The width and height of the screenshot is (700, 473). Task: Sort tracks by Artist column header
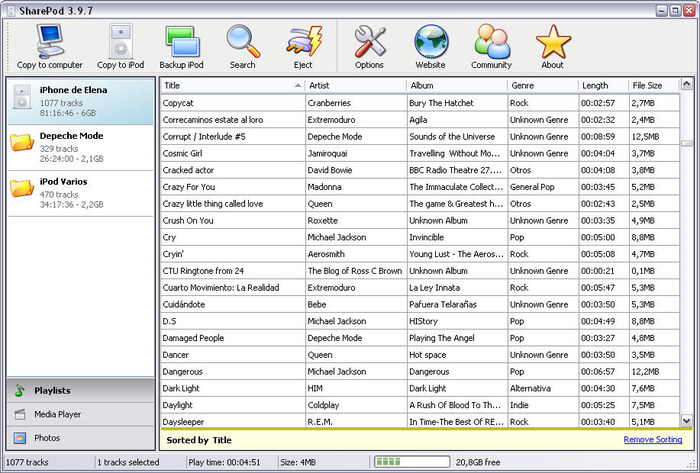pos(355,86)
